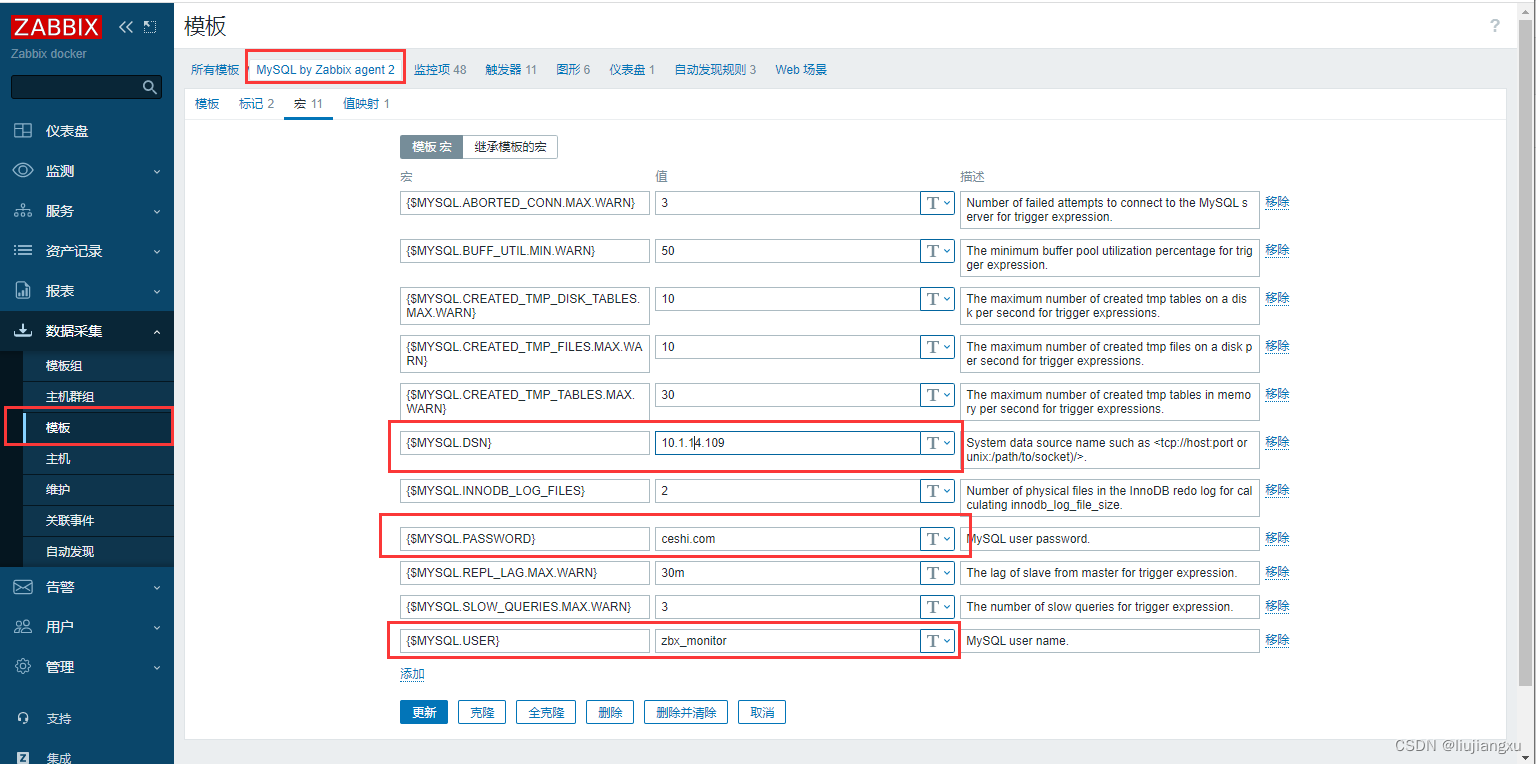Add a new macro via the 添加 link
Screen dimensions: 1536x764
tap(411, 674)
